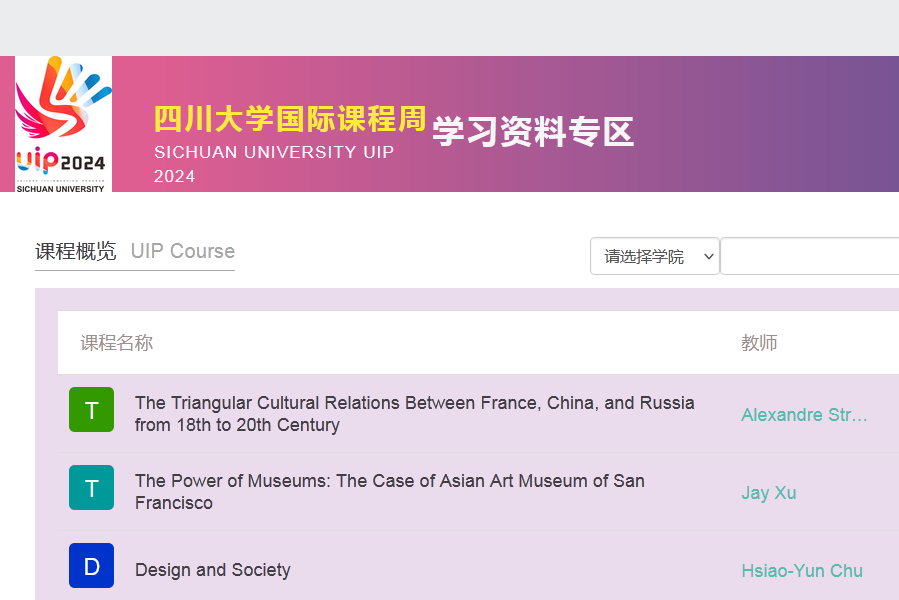Click the UIP Course heading text
Viewport: 899px width, 600px height.
pyautogui.click(x=183, y=251)
